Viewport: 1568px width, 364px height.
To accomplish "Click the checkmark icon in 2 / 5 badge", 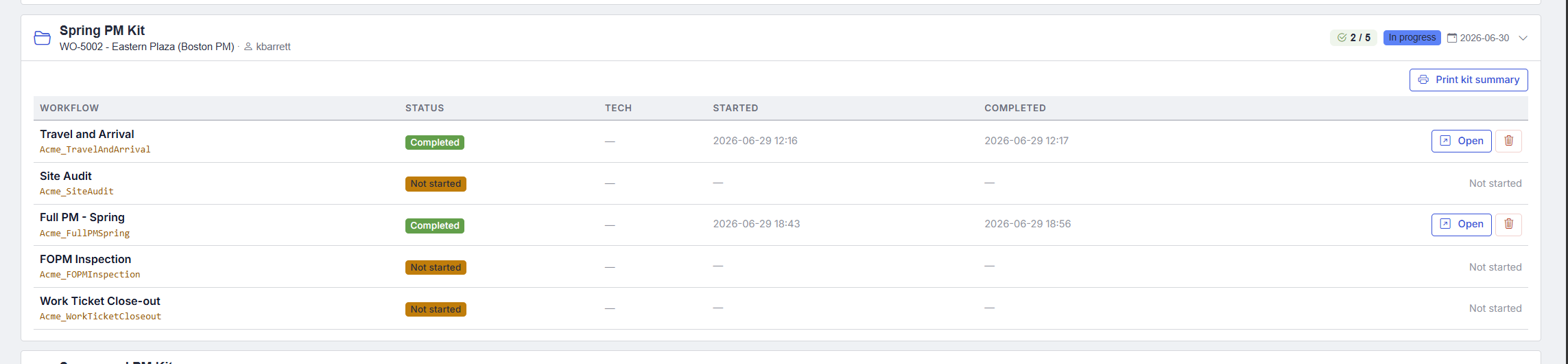I will point(1342,38).
